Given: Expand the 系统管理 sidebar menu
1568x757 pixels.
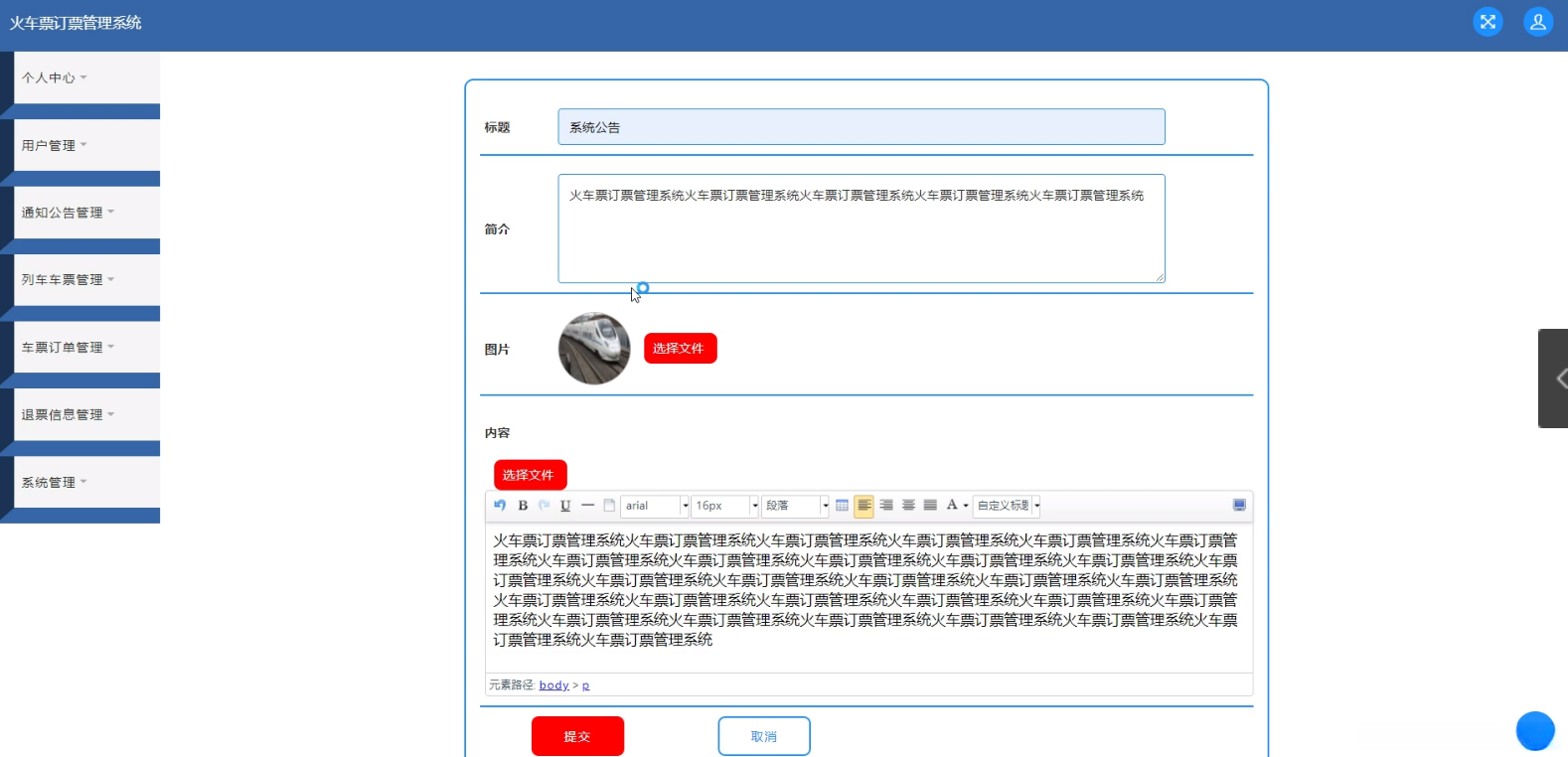Looking at the screenshot, I should click(x=86, y=483).
